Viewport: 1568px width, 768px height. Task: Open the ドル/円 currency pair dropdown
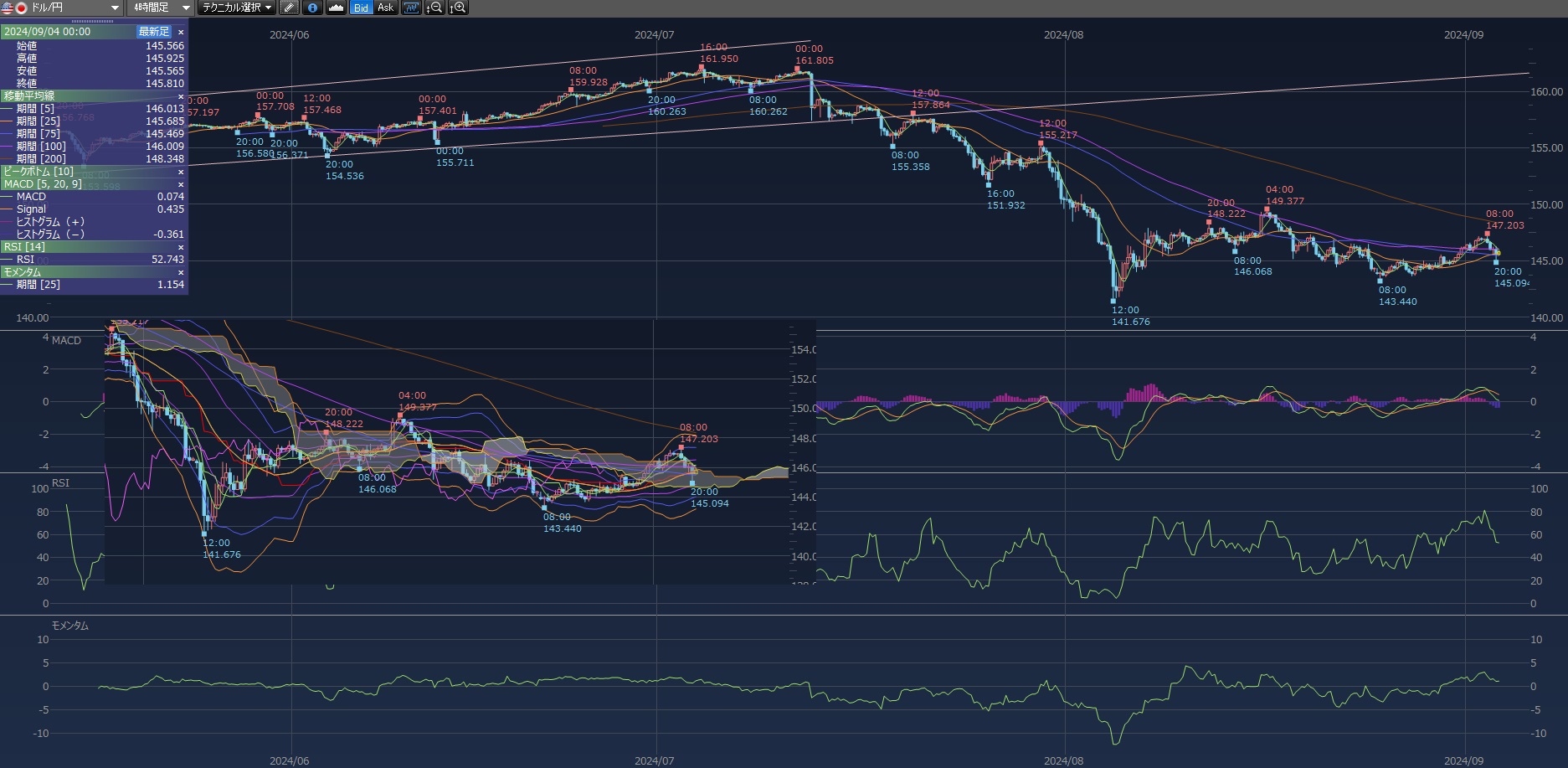115,8
